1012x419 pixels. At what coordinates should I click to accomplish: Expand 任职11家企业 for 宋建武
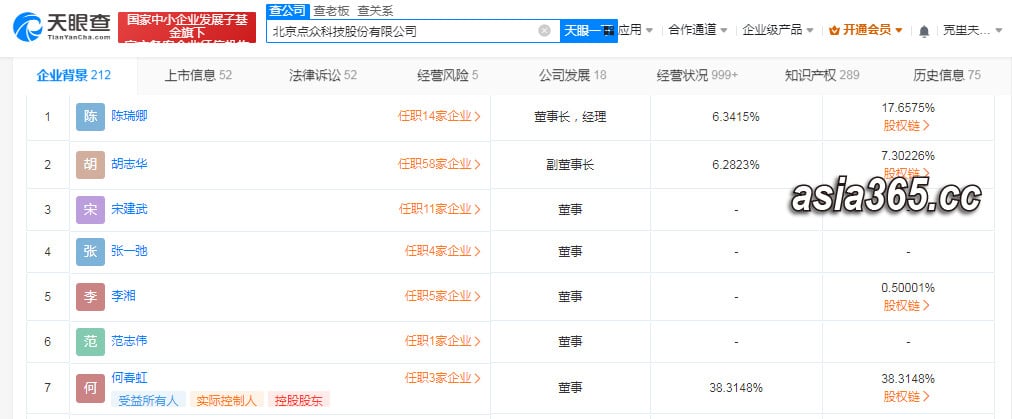[440, 209]
